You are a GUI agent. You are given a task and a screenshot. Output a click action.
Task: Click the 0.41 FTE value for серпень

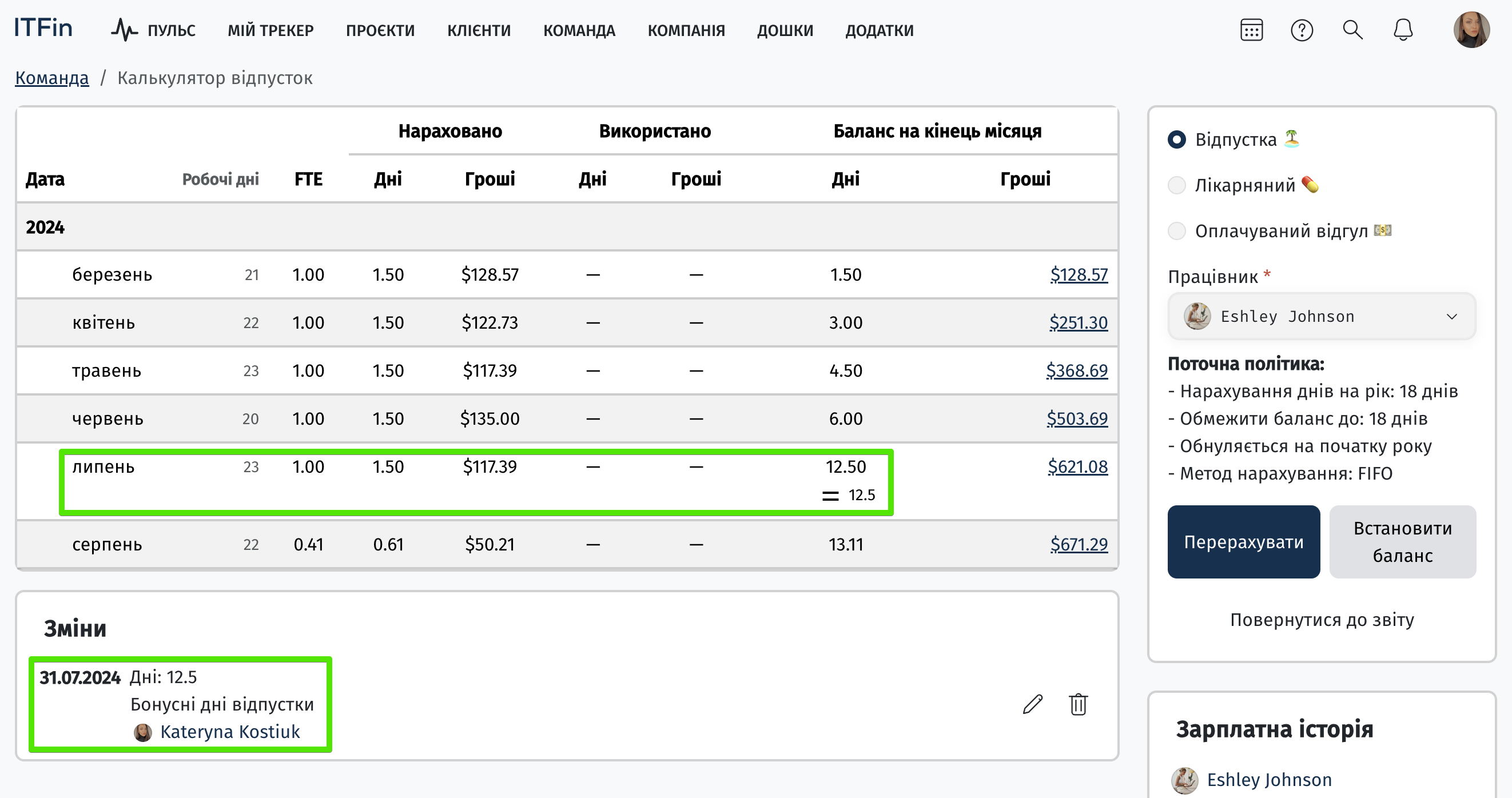coord(308,545)
